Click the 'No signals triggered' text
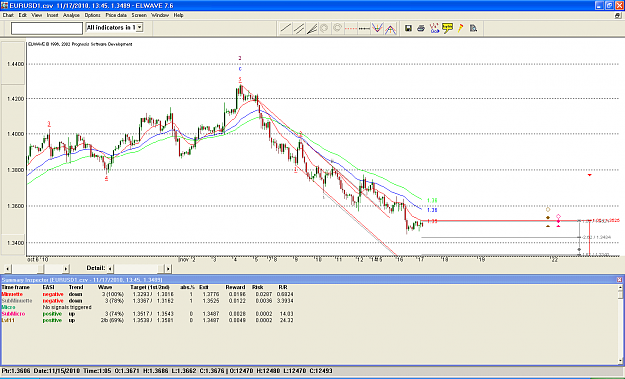The image size is (625, 379). tap(67, 307)
